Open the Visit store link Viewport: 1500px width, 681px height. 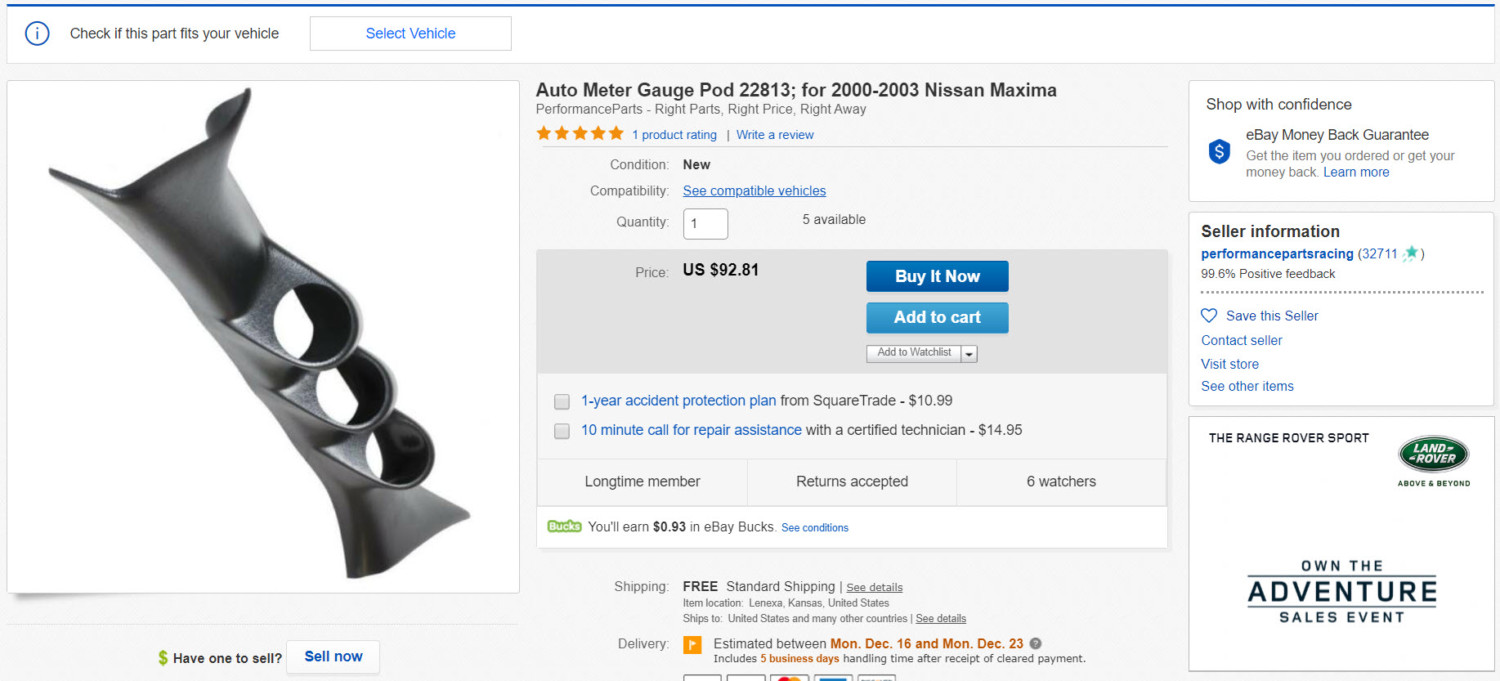click(1230, 364)
